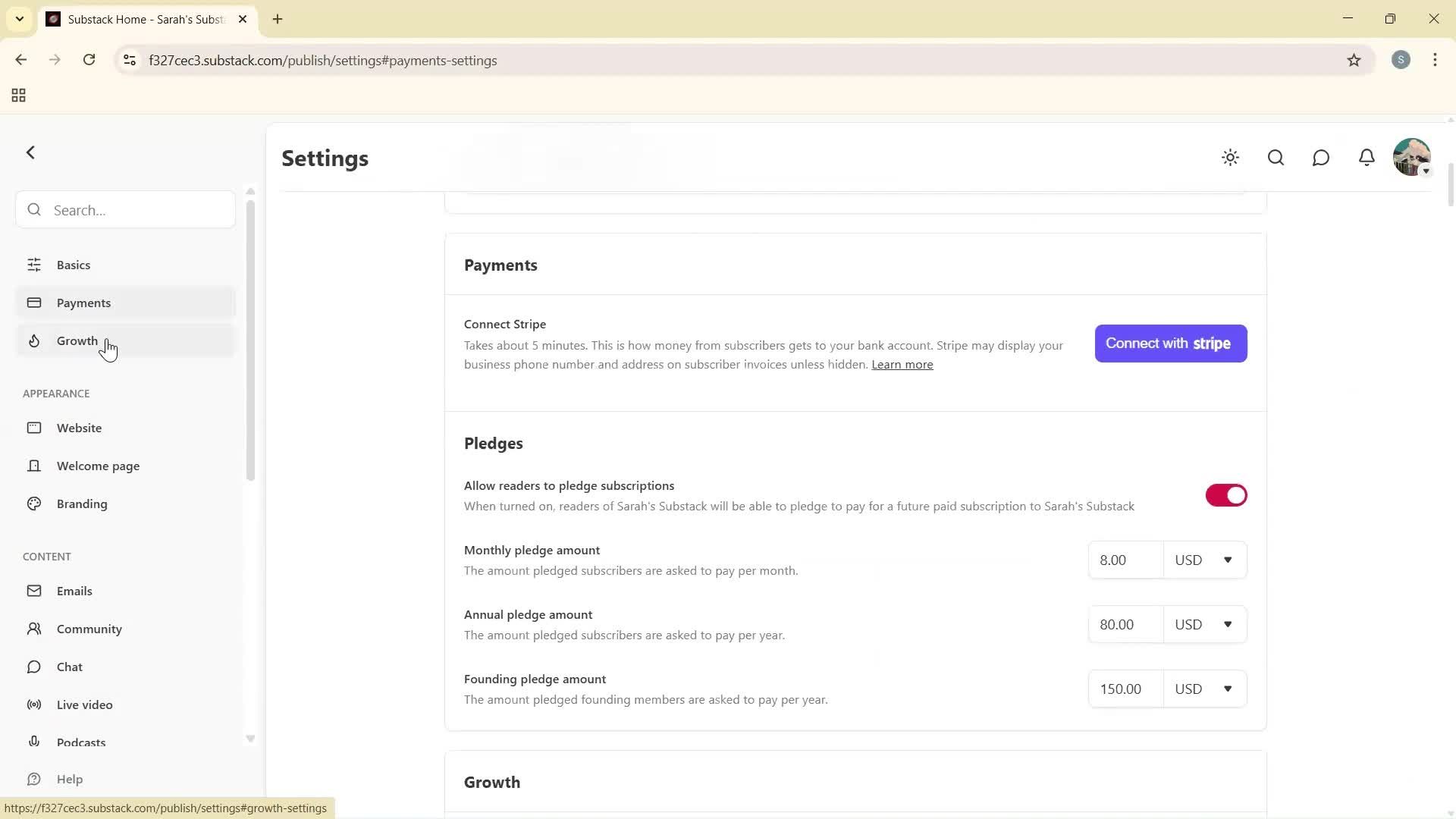Open the Podcasts settings section
Screen dimensions: 1456x819
(81, 742)
